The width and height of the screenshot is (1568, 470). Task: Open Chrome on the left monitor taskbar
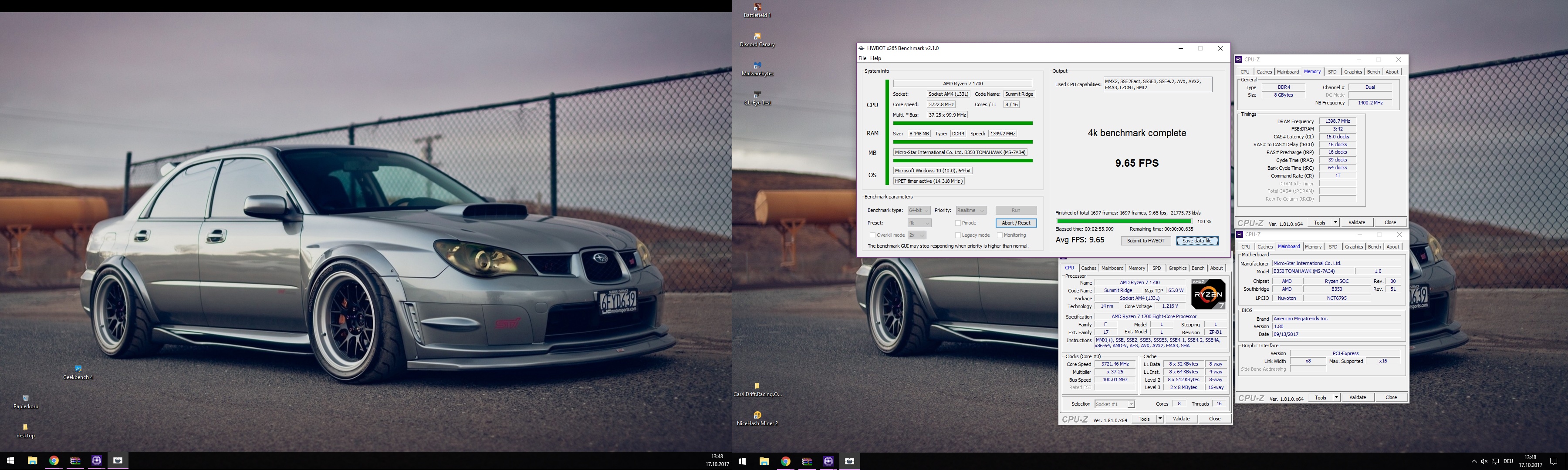pyautogui.click(x=54, y=461)
